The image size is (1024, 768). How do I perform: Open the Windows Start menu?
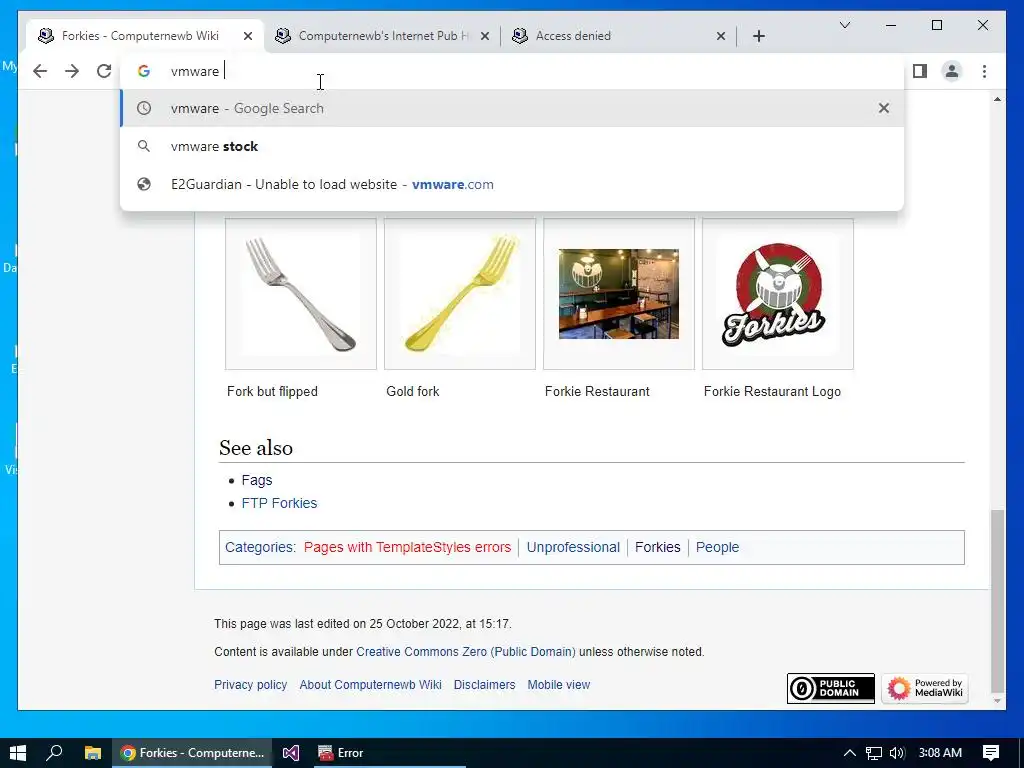18,752
